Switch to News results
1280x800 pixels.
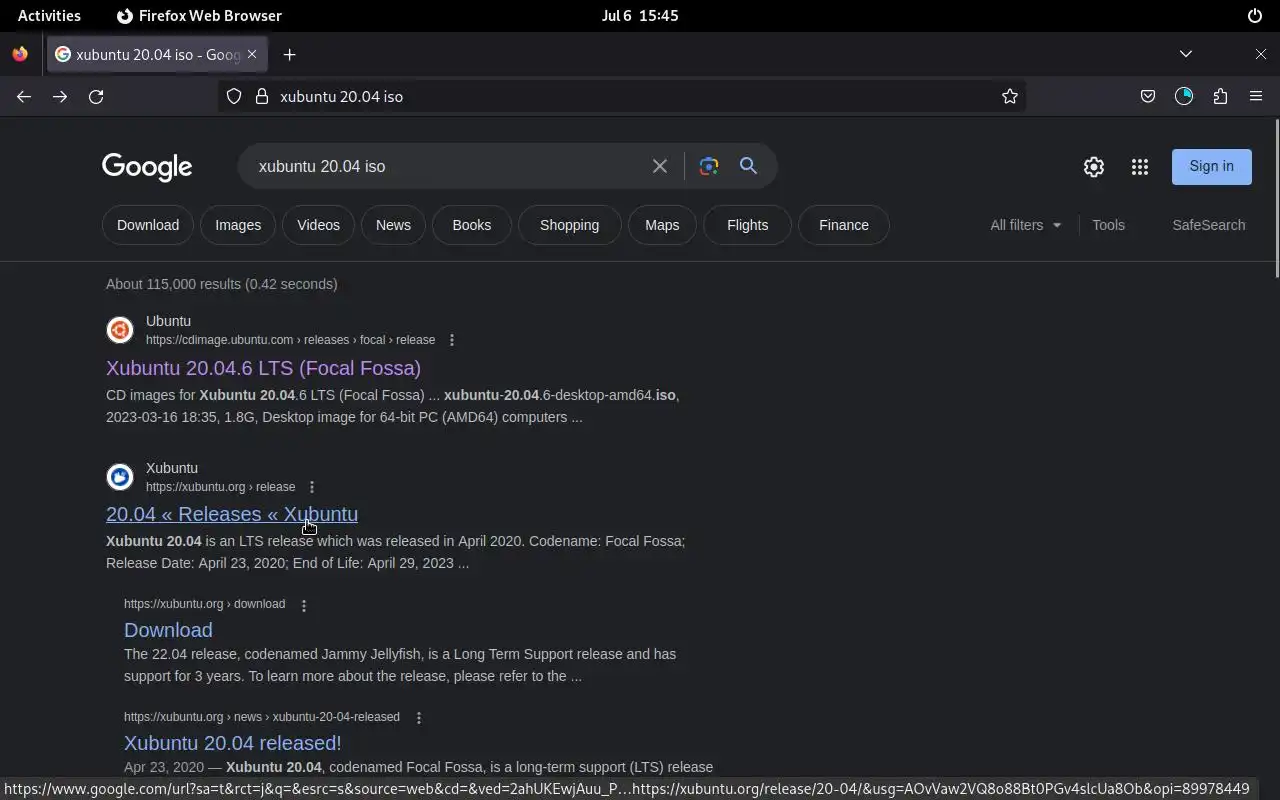point(393,225)
